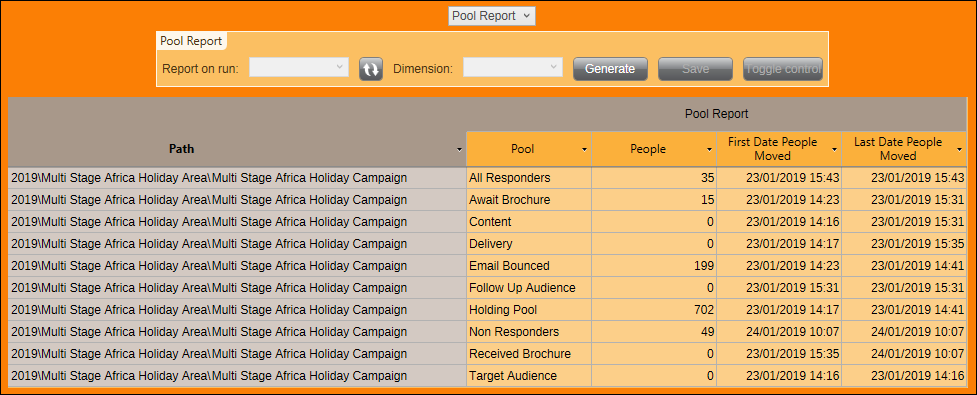Select the Follow Up Audience pool cell
The width and height of the screenshot is (977, 395).
pyautogui.click(x=528, y=288)
